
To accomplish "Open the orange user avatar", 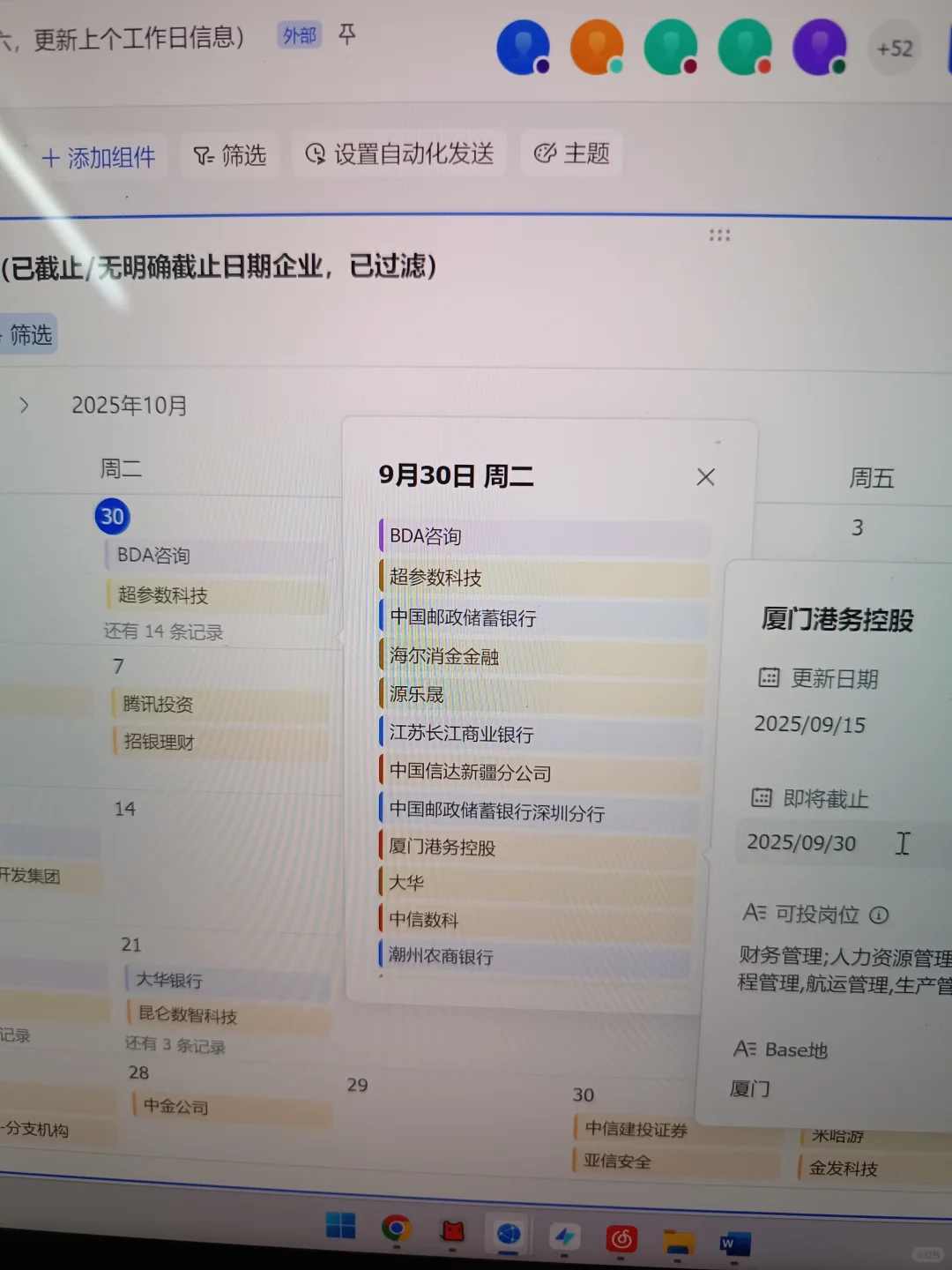I will [598, 47].
